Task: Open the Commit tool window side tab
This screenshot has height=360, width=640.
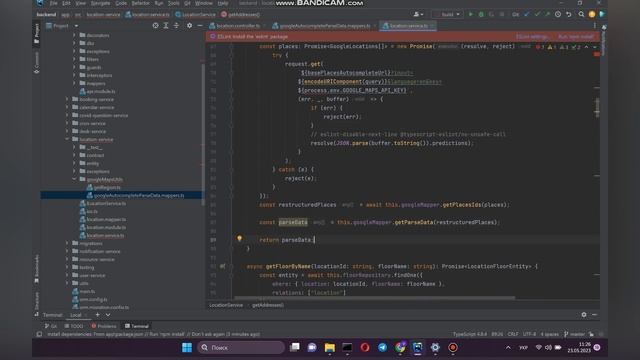Action: pos(37,62)
